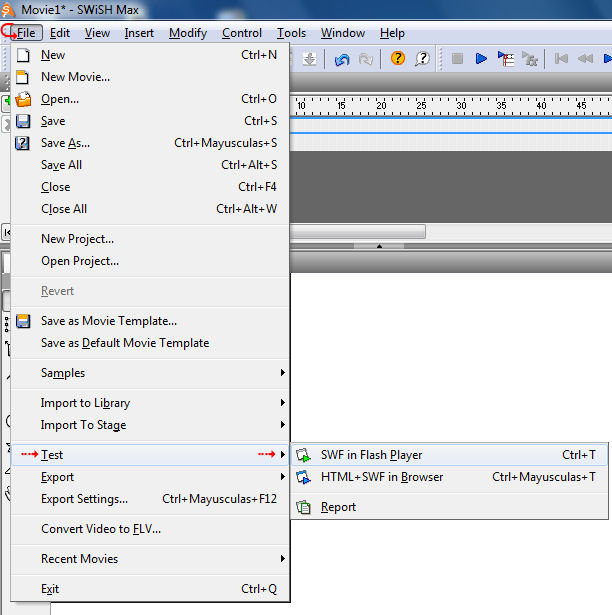
Task: Open the Help menu
Action: [x=392, y=33]
